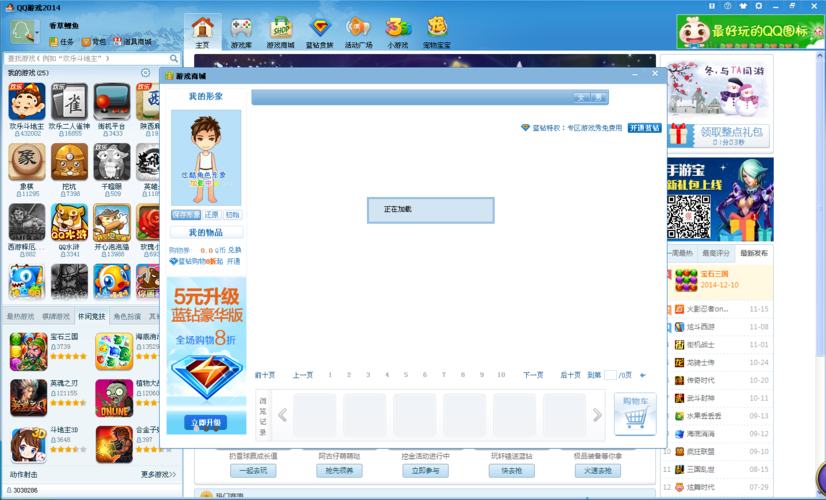Launch 欢乐二人雀神 mahjong game
826x500 pixels.
69,101
